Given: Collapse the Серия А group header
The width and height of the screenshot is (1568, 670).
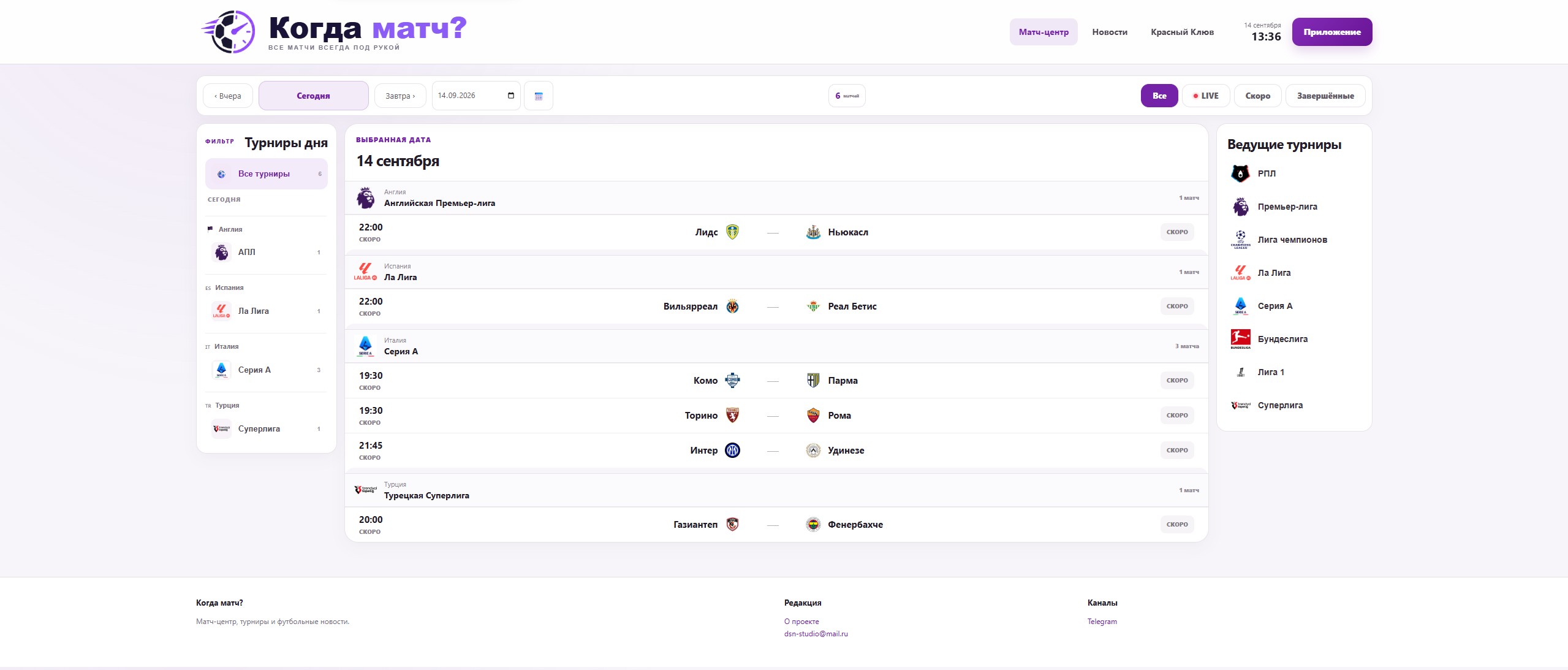Looking at the screenshot, I should click(776, 346).
